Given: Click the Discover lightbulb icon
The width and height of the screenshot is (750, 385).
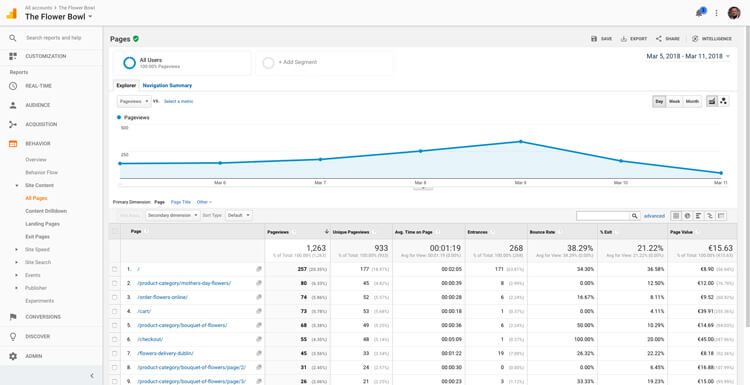Looking at the screenshot, I should pyautogui.click(x=13, y=336).
